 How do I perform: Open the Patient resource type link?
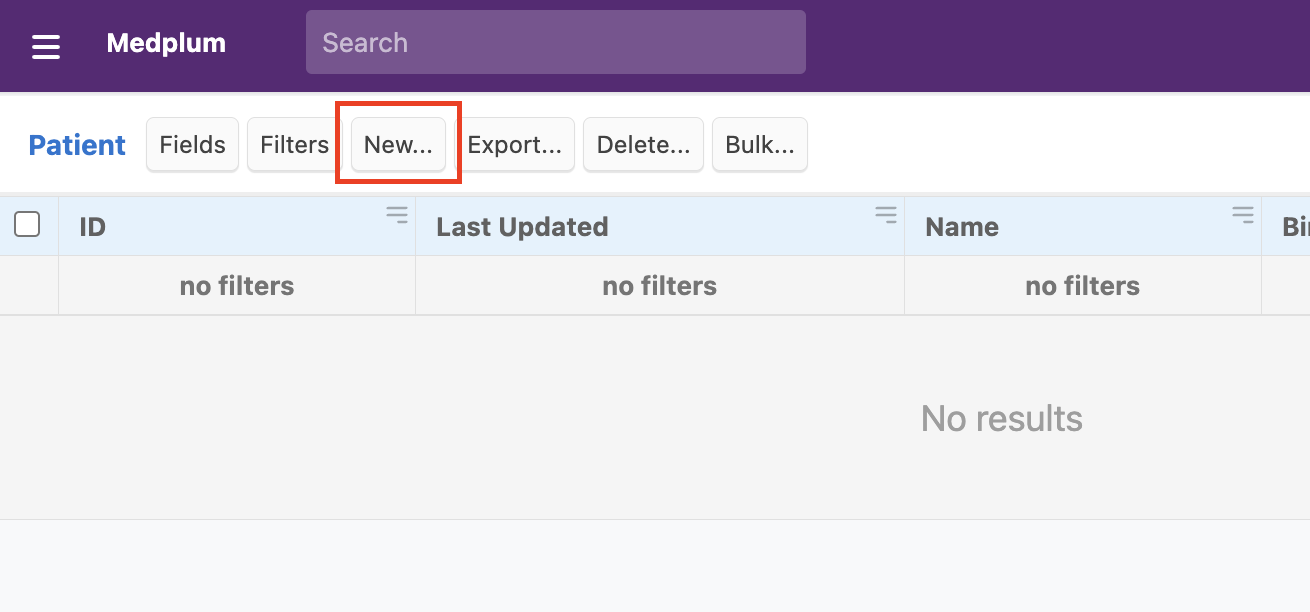77,145
